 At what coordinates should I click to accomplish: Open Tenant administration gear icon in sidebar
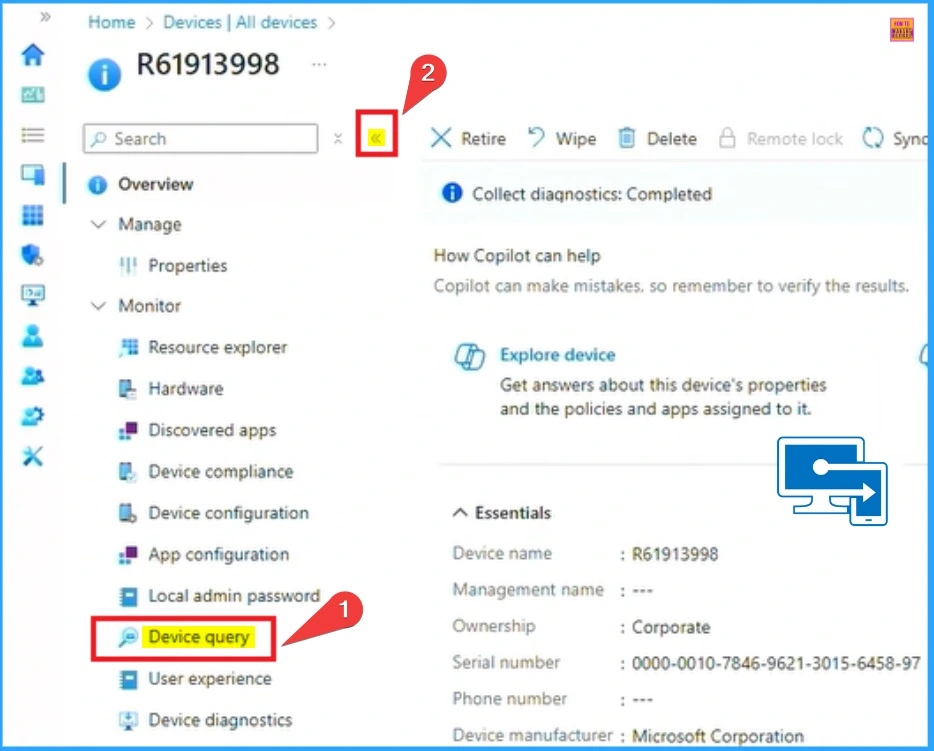[33, 416]
